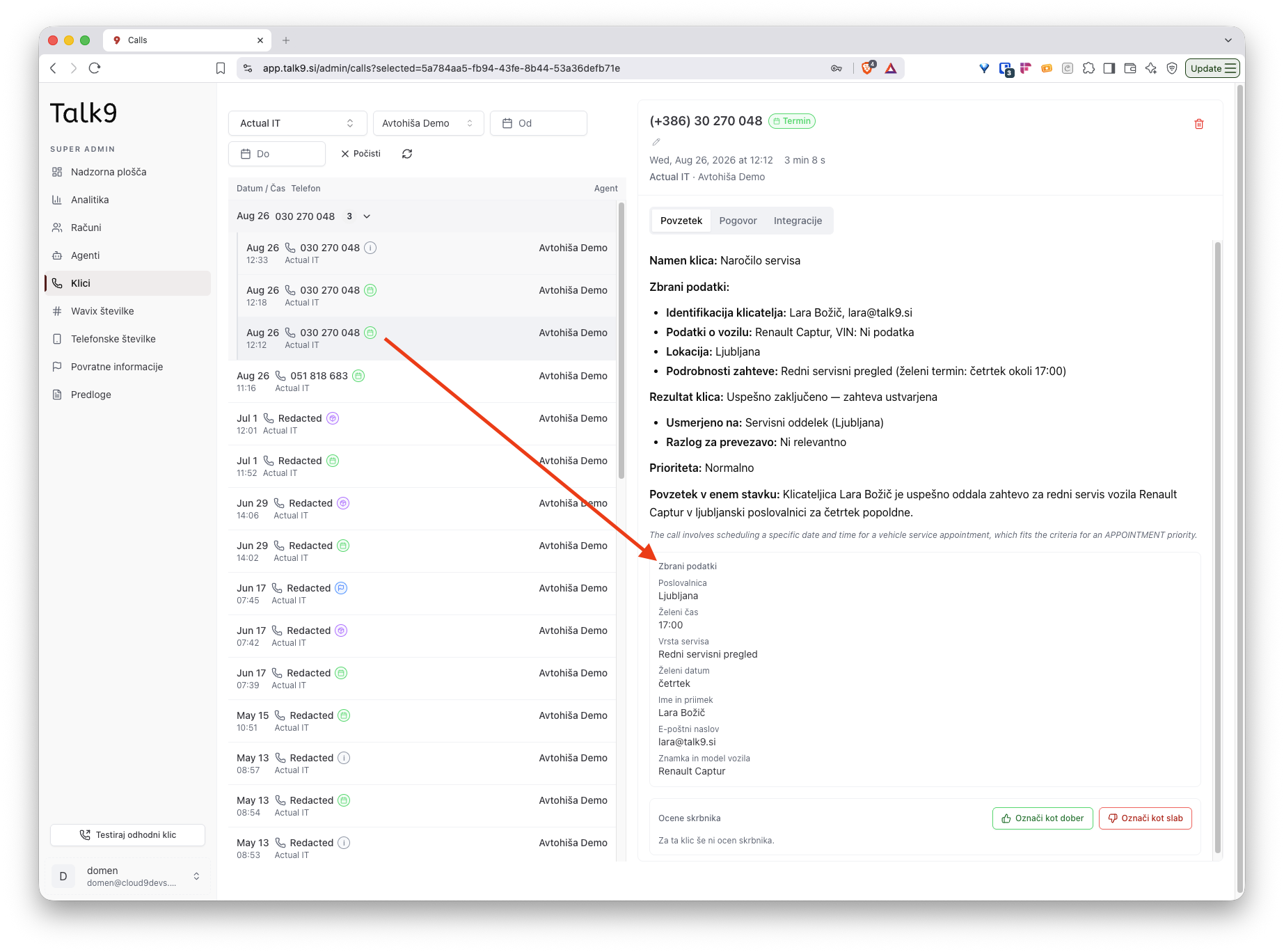This screenshot has width=1284, height=952.
Task: Expand the Avtohiša Demo selector
Action: coord(428,123)
